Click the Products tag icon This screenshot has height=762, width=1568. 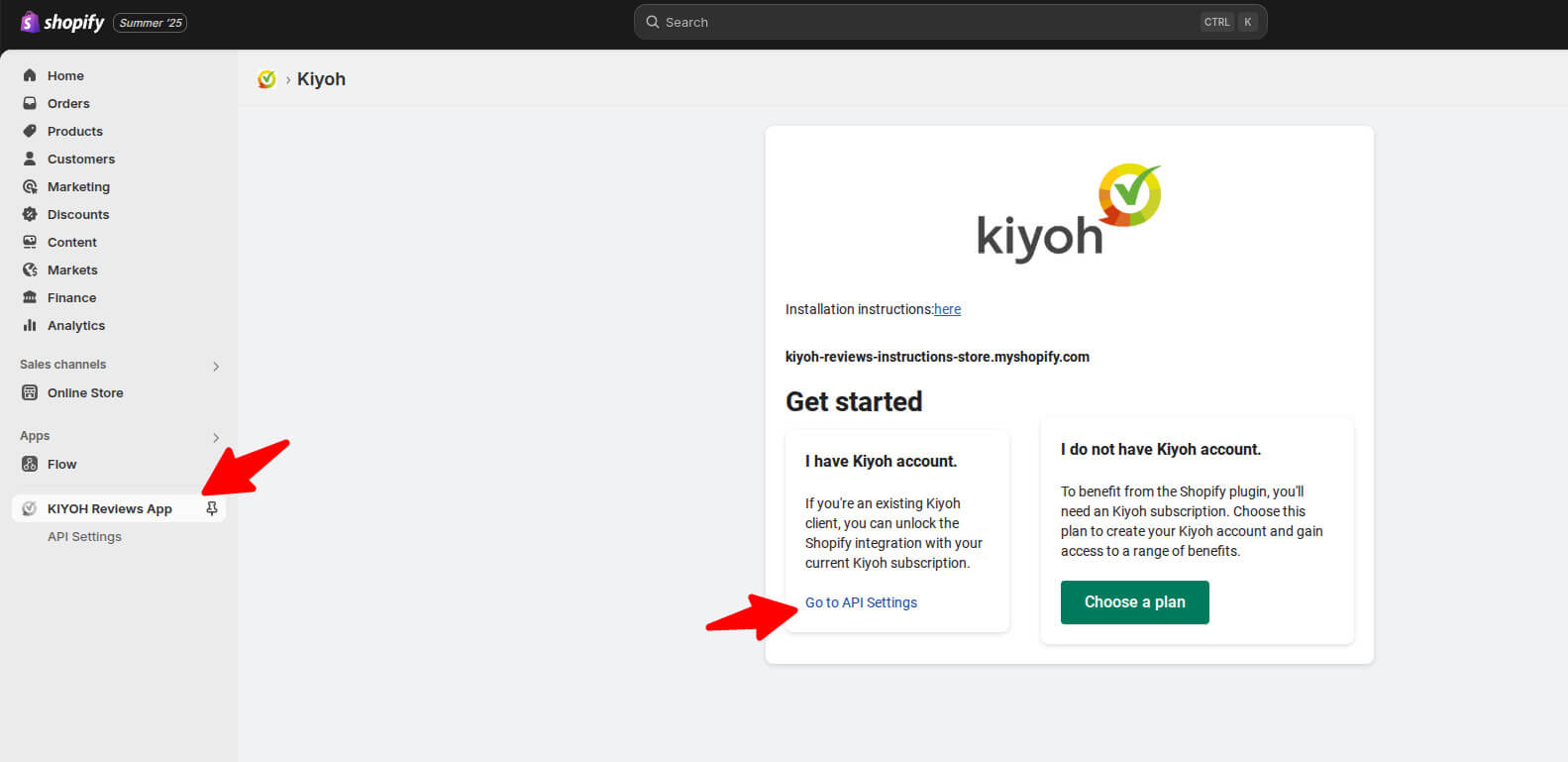point(30,131)
